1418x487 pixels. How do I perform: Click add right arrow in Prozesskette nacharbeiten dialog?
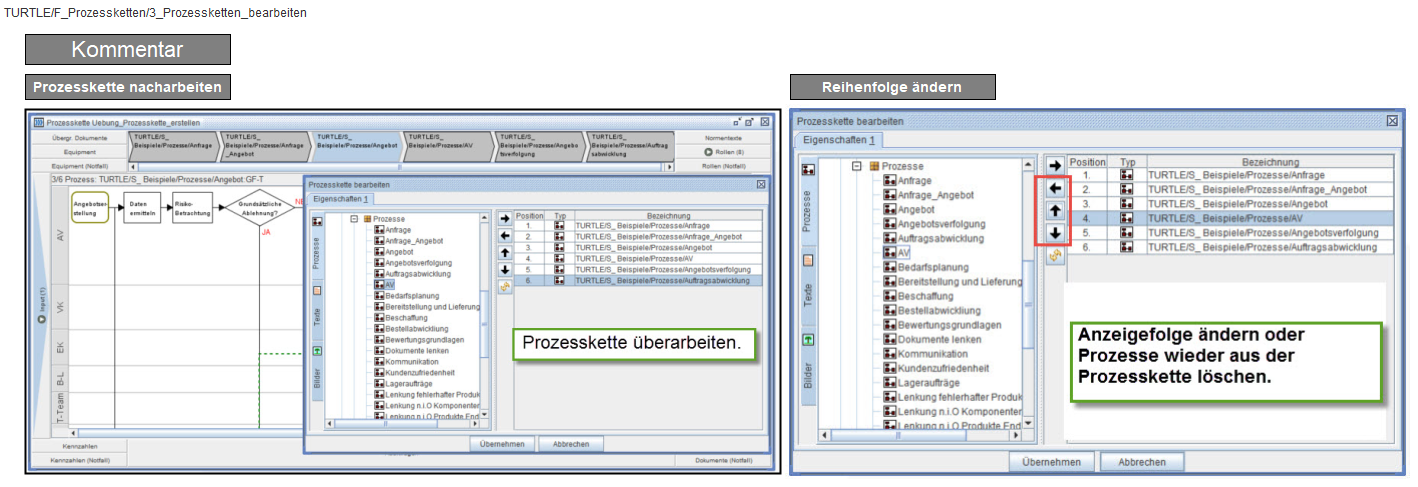tap(505, 217)
